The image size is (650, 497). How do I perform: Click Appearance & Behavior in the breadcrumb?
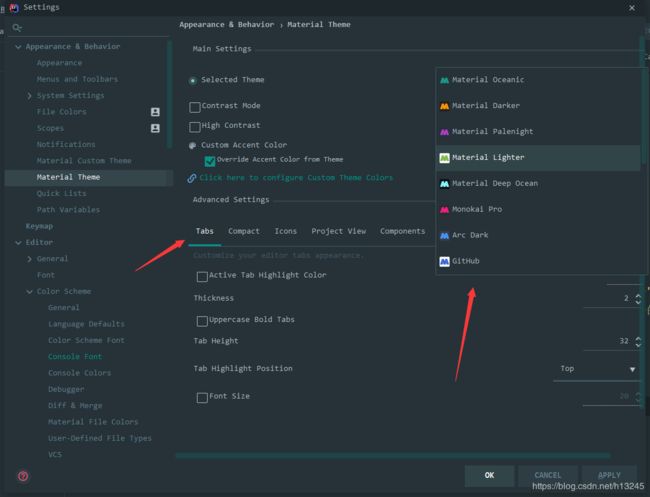(x=227, y=24)
